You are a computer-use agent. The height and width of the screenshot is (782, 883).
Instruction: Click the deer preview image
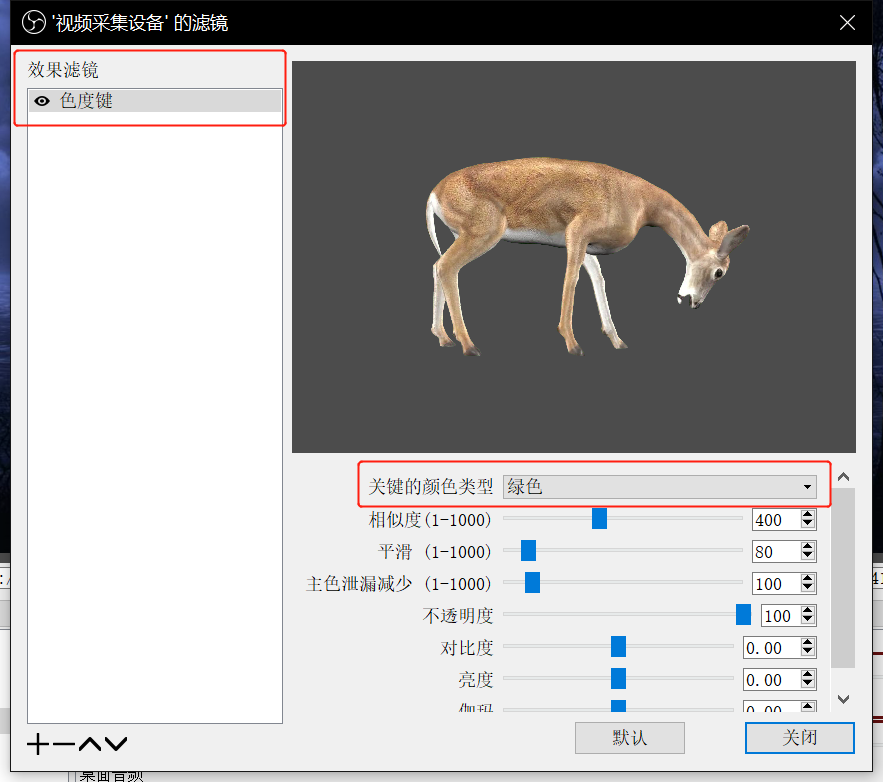click(x=574, y=257)
